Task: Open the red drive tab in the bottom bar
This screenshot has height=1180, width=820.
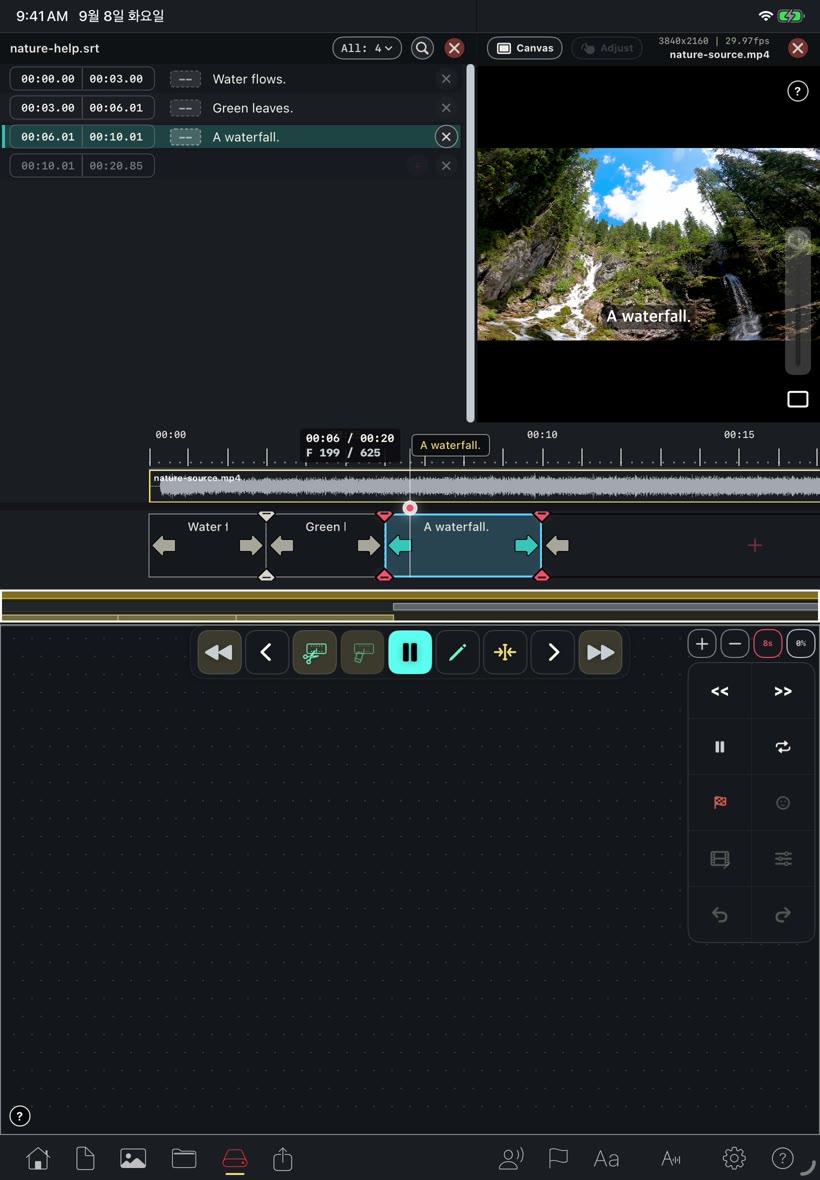Action: 235,1158
